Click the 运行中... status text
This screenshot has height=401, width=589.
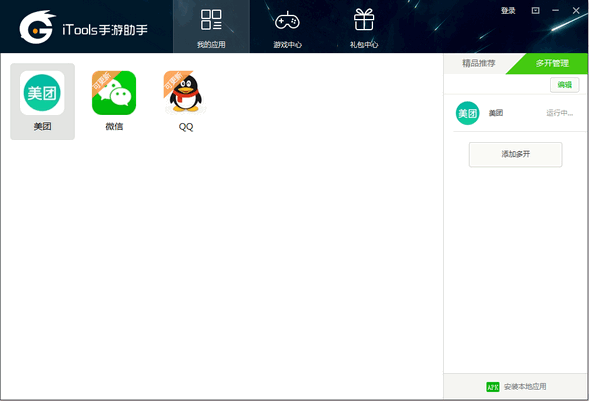pos(559,113)
